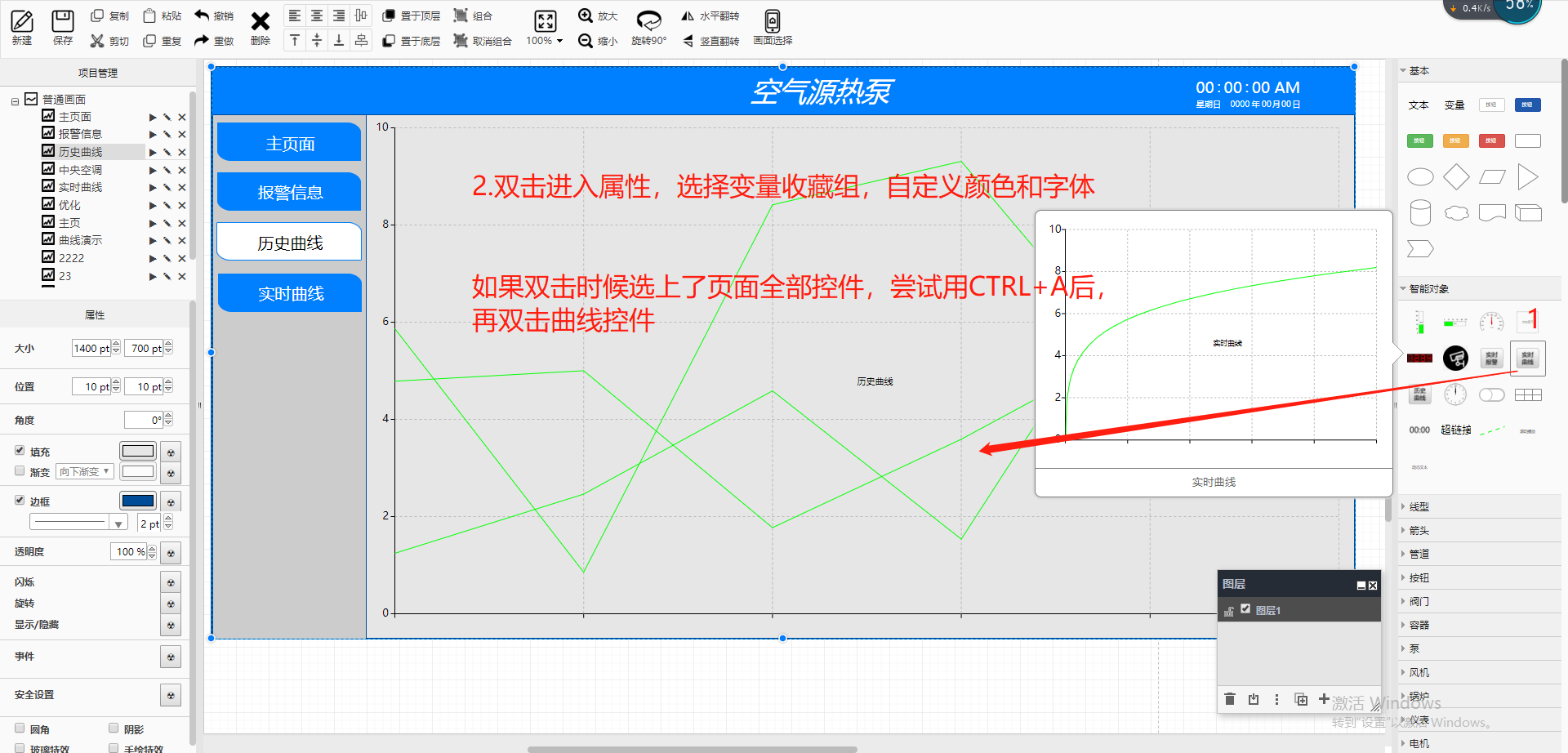
Task: Click the 保存 (Save) toolbar icon
Action: (63, 21)
